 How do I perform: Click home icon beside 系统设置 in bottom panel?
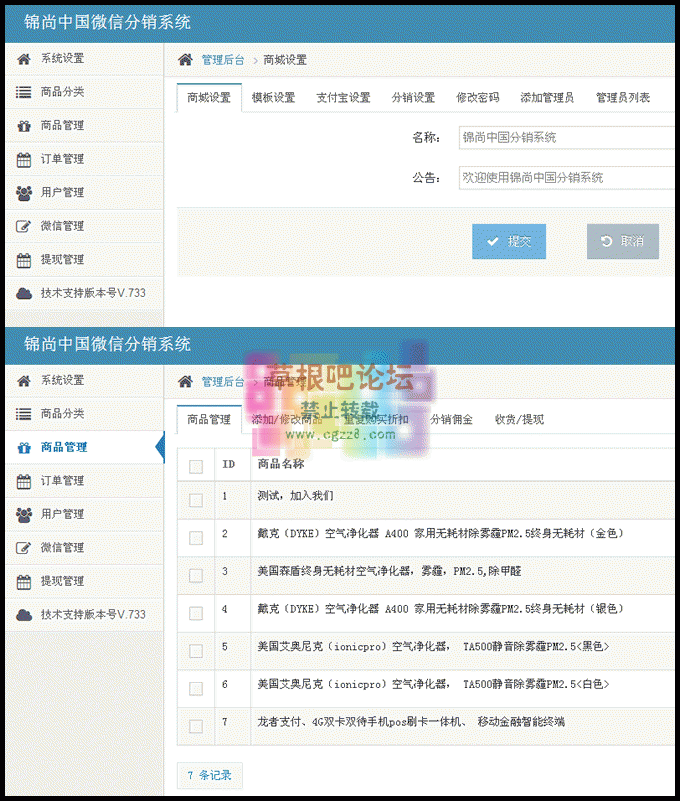[x=24, y=381]
